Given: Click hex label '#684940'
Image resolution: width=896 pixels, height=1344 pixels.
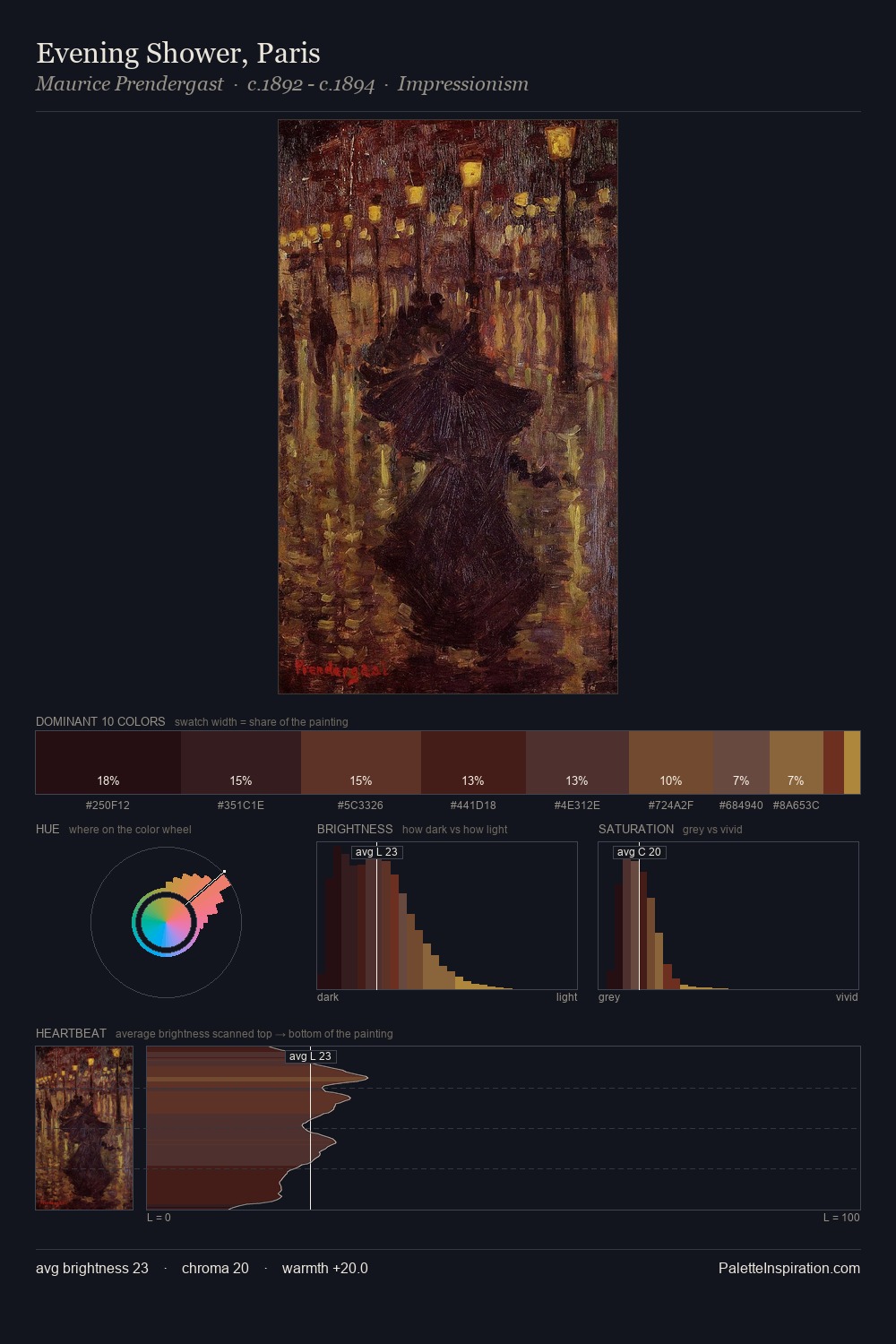Looking at the screenshot, I should click(741, 805).
